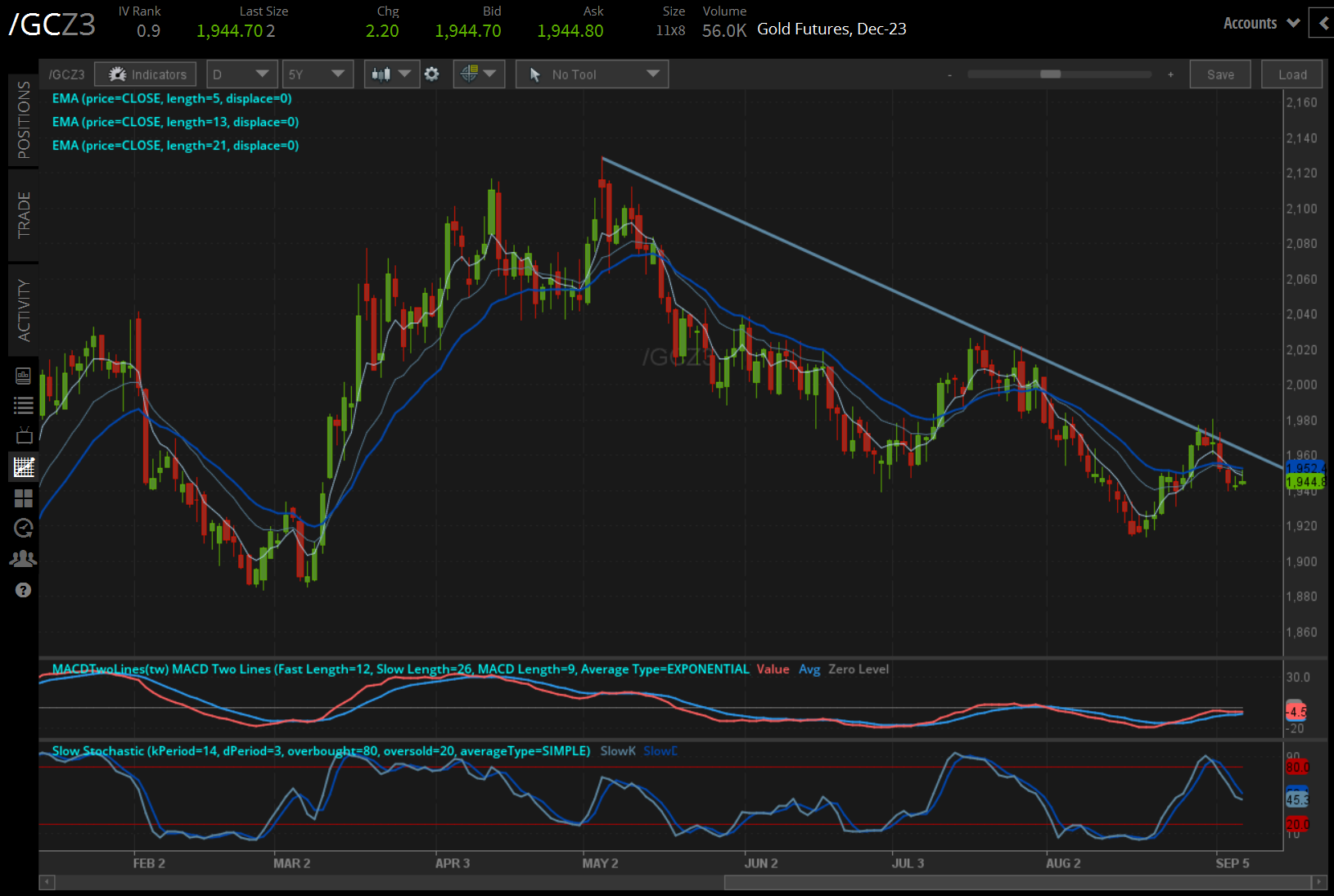Open the list view icon in left sidebar
Image resolution: width=1334 pixels, height=896 pixels.
23,405
